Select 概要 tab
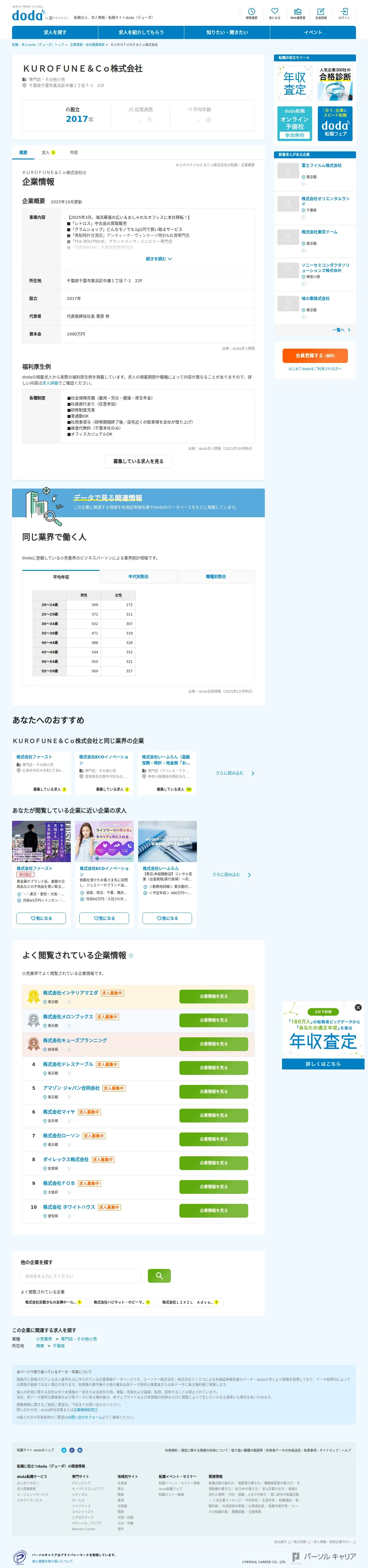Image resolution: width=368 pixels, height=1568 pixels. [x=23, y=152]
